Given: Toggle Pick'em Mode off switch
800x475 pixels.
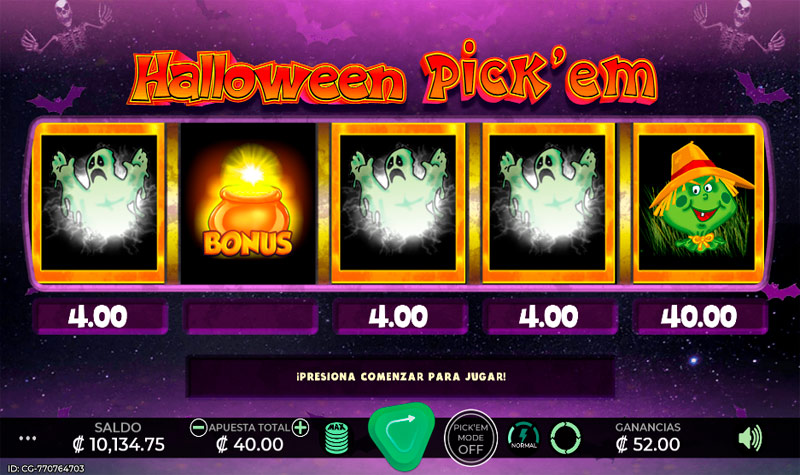Looking at the screenshot, I should click(x=470, y=438).
